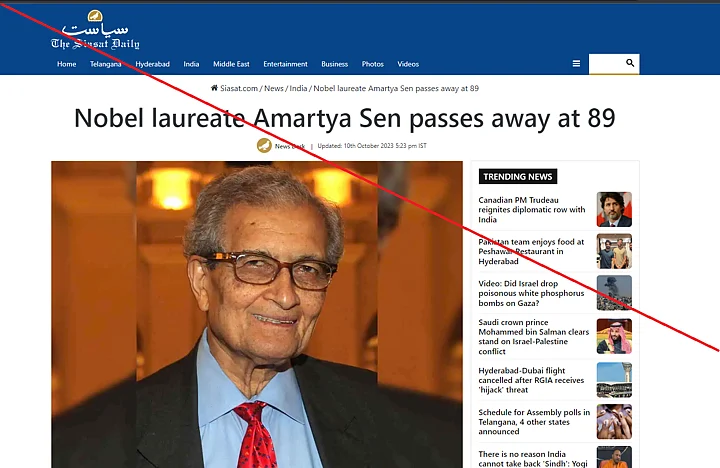Screen dimensions: 720x468
Task: Click the Israel white phosphorus thumbnail
Action: click(x=614, y=293)
